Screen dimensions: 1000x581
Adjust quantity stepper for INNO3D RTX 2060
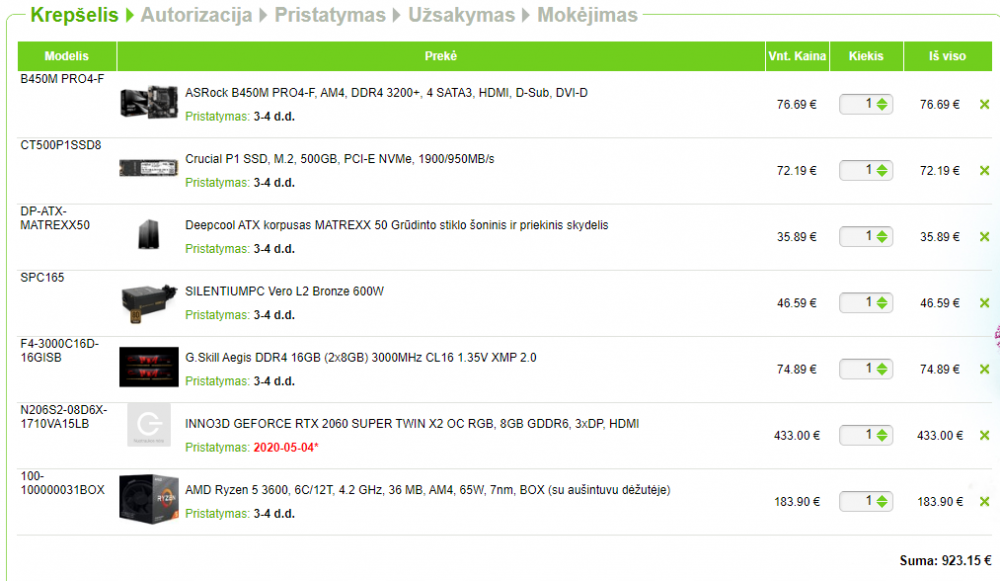[882, 436]
